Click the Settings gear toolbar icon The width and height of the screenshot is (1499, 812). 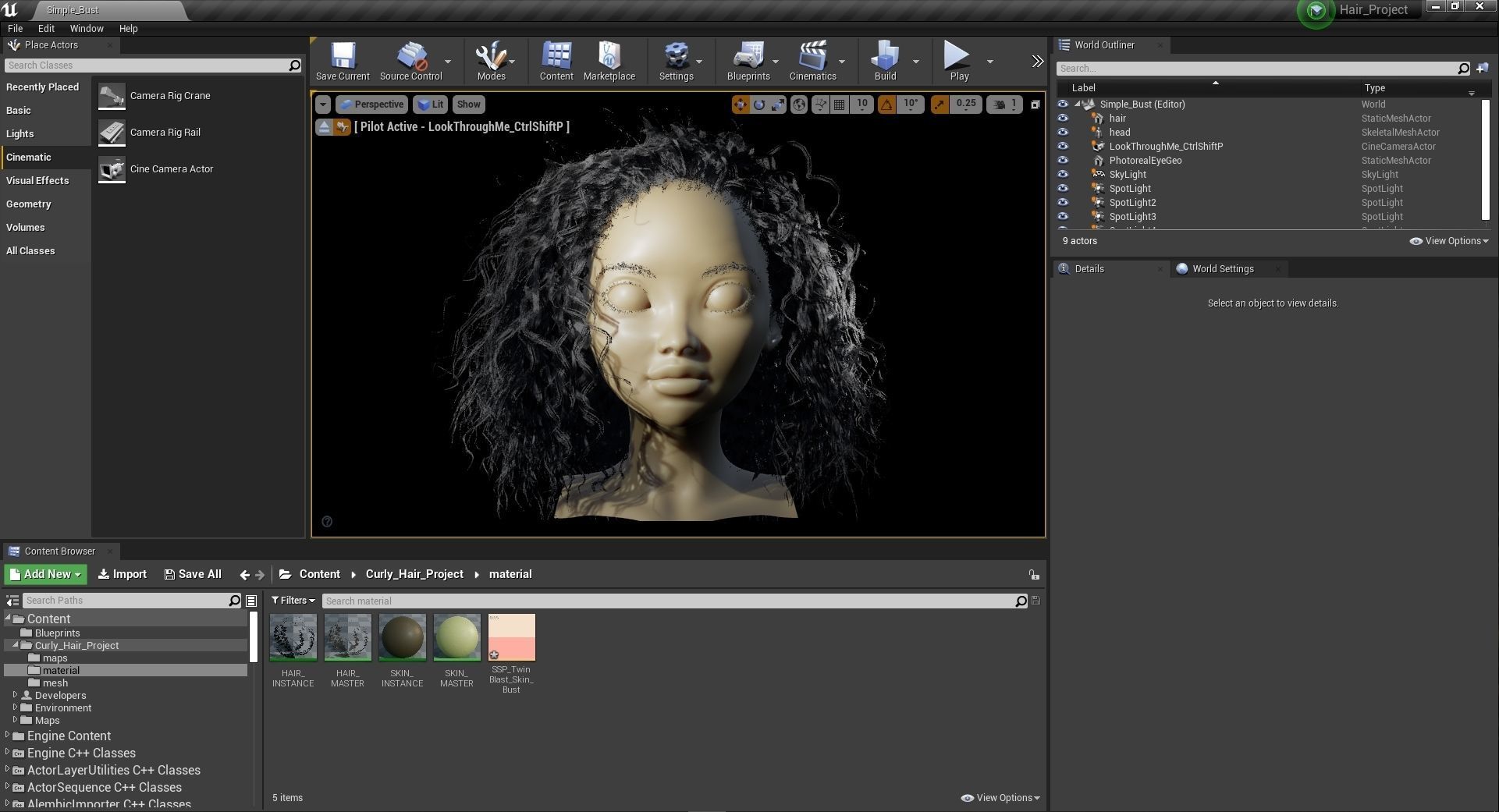tap(676, 61)
